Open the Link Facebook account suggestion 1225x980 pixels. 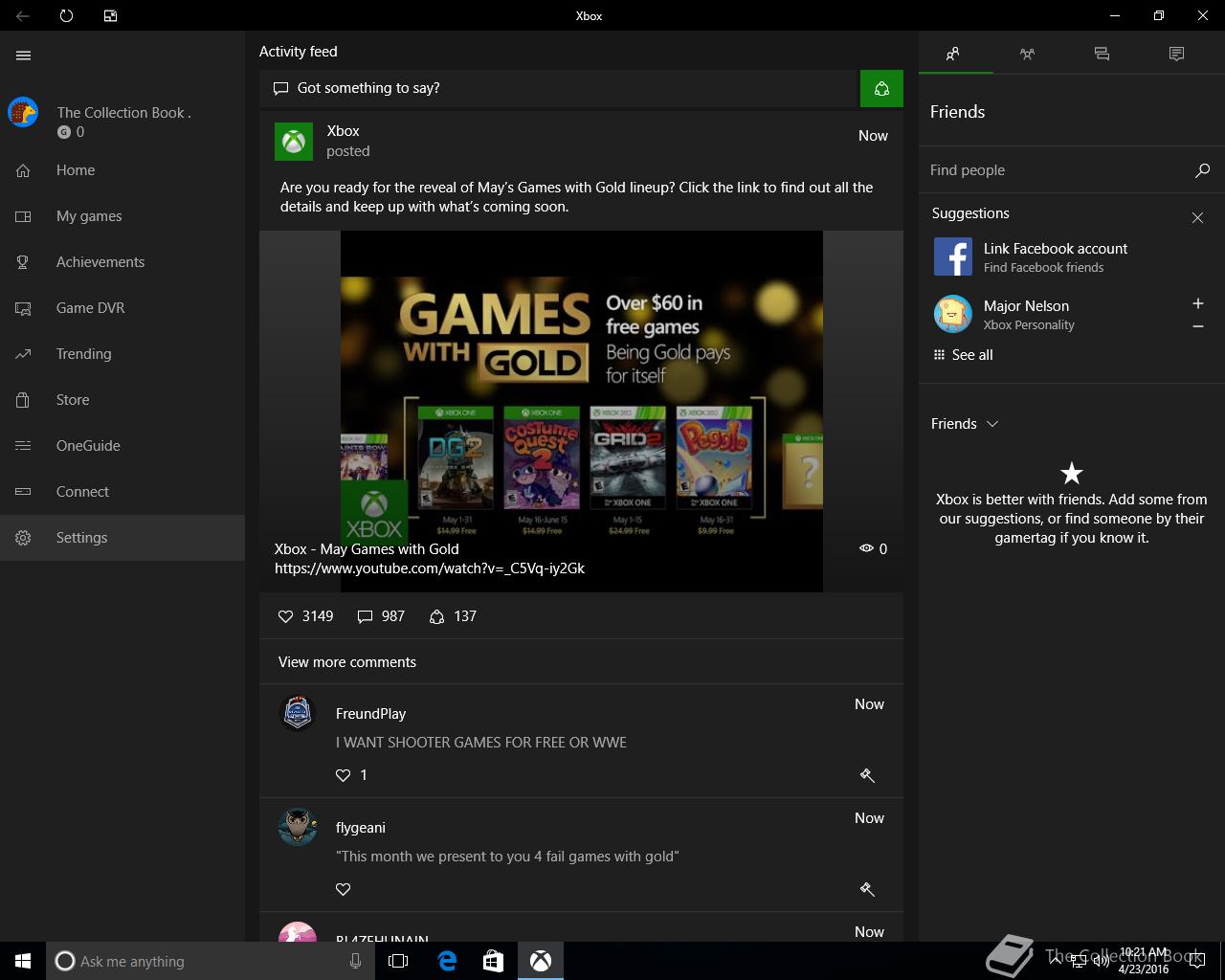(x=1068, y=256)
